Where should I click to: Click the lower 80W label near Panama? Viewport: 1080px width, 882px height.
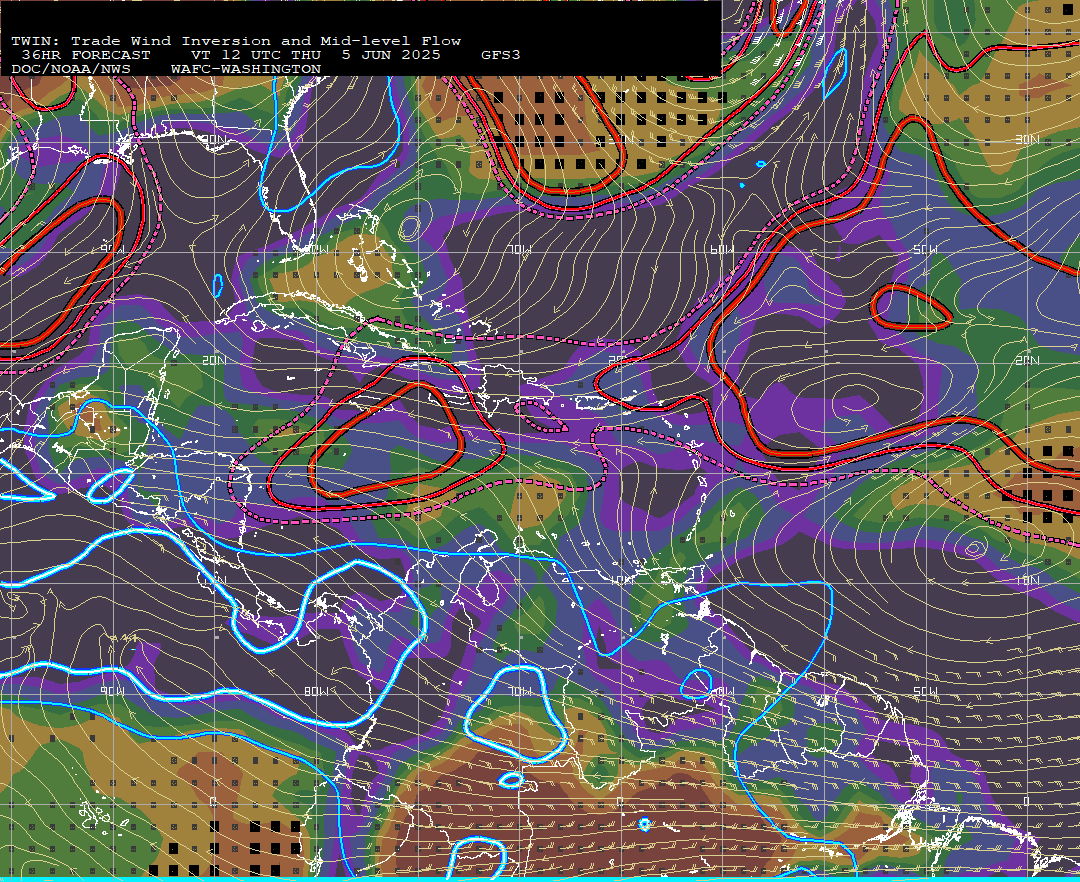pyautogui.click(x=316, y=691)
